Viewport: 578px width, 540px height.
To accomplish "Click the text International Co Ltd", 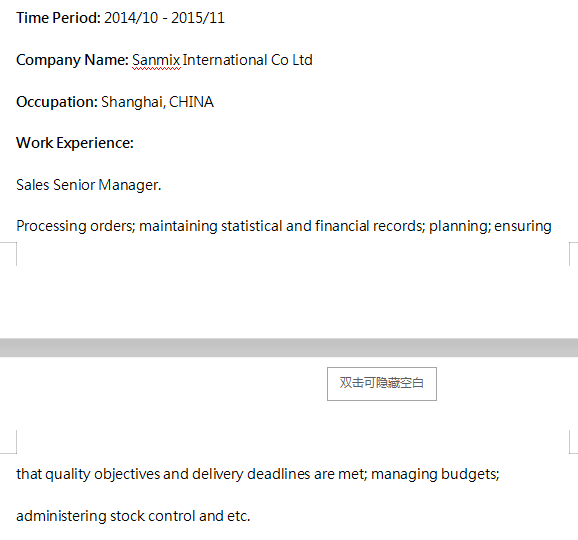I will point(248,60).
